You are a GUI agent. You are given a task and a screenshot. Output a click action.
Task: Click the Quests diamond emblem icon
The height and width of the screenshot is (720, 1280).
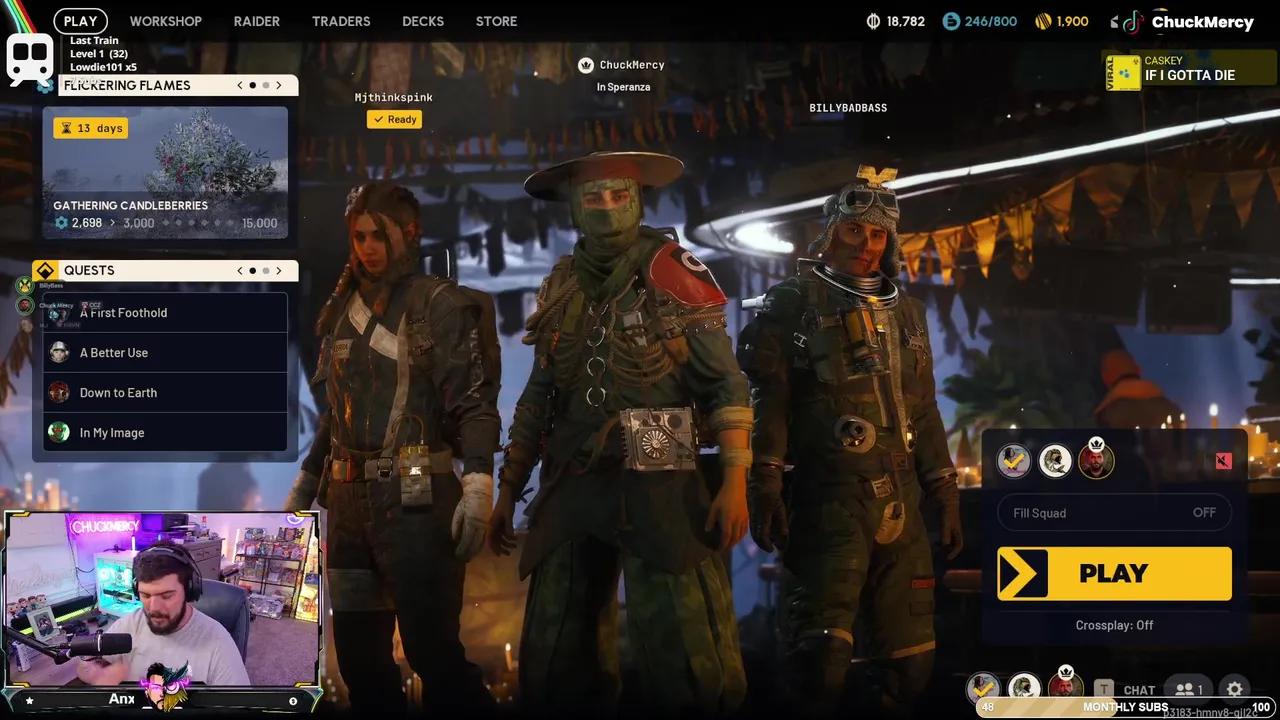[44, 271]
